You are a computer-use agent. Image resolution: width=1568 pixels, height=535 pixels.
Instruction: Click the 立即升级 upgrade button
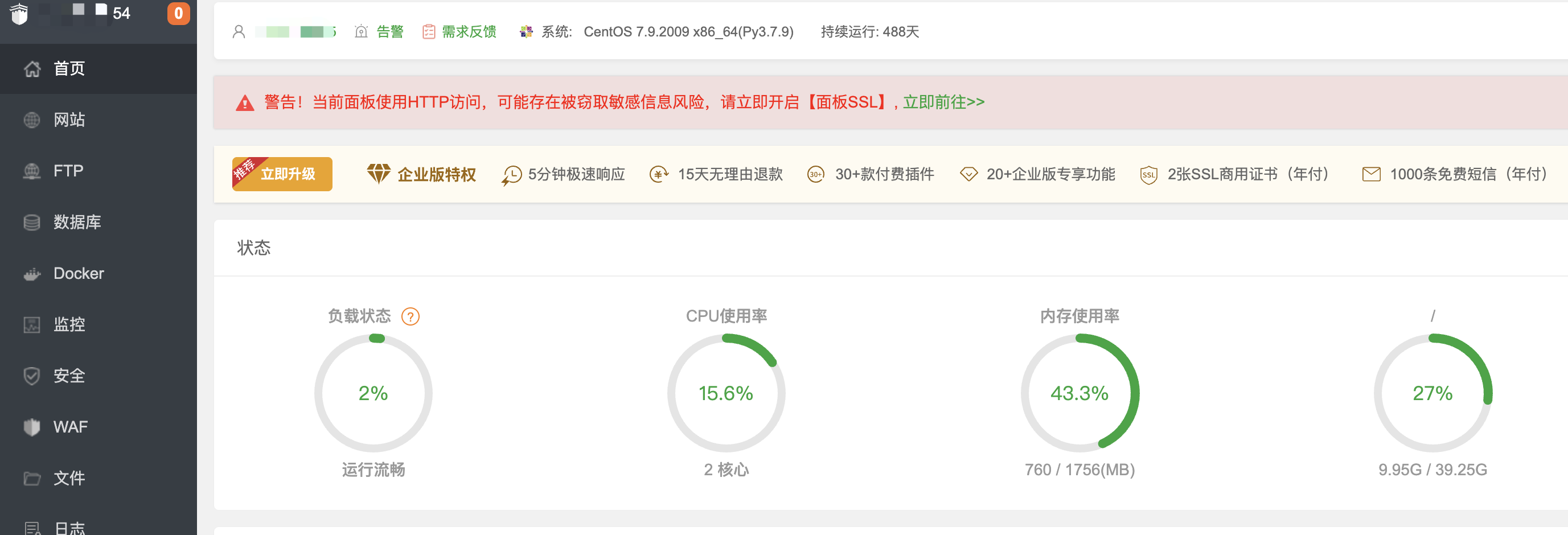[x=282, y=174]
